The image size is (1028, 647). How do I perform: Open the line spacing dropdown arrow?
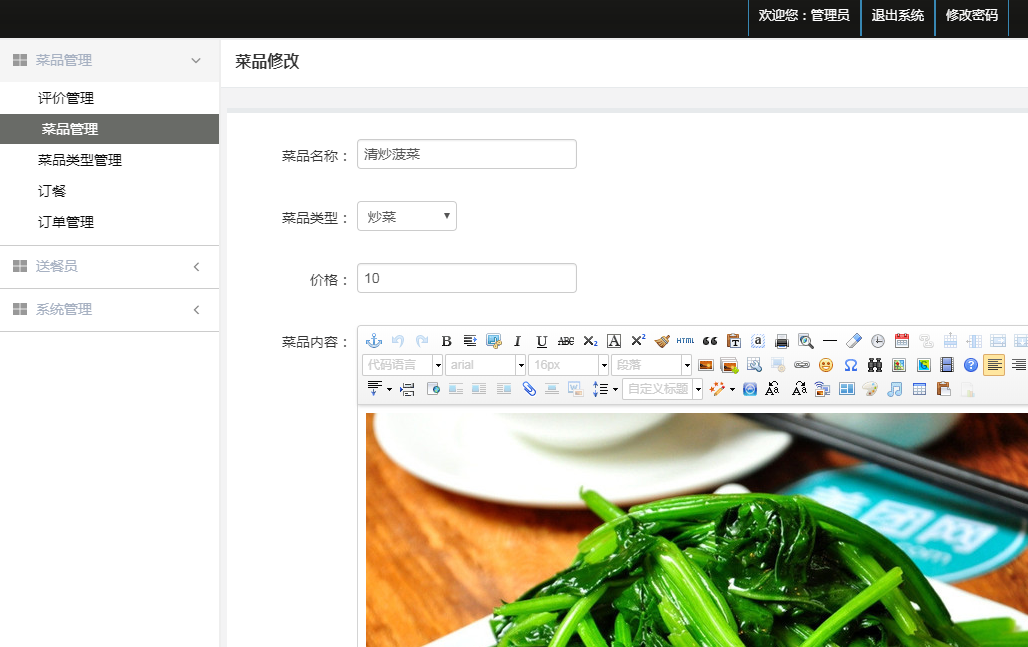[615, 389]
